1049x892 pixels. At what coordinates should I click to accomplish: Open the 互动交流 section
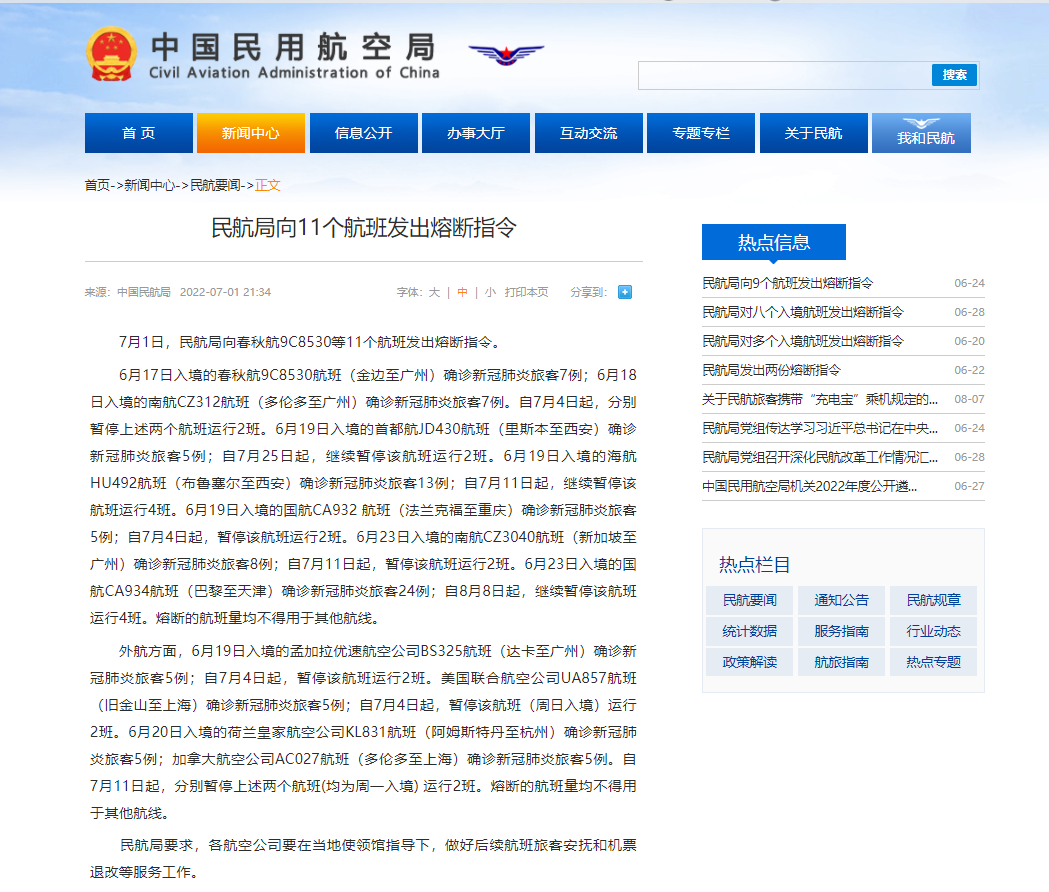click(x=588, y=132)
